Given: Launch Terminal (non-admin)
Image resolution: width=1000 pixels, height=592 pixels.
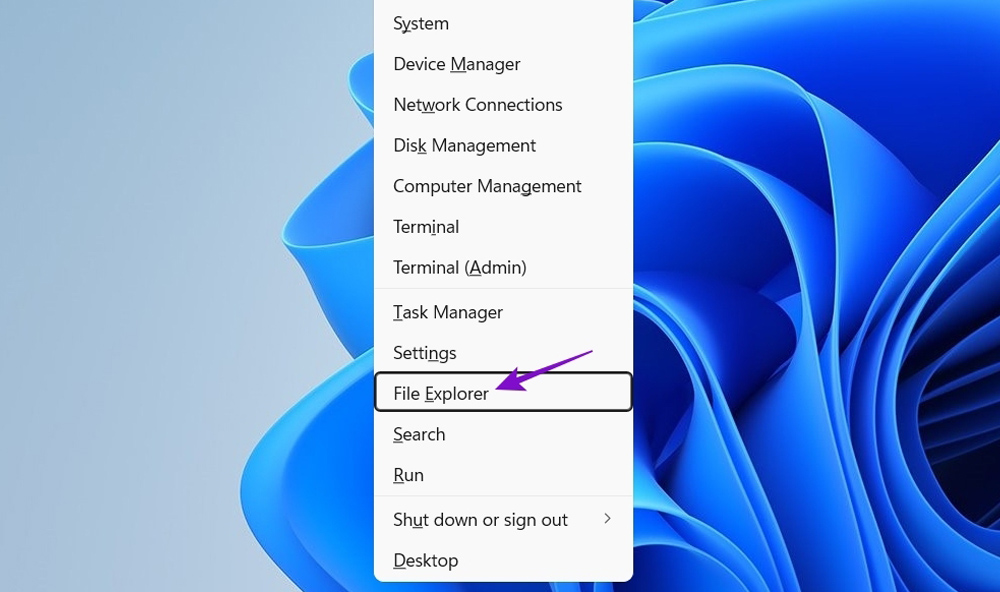Looking at the screenshot, I should click(x=426, y=227).
